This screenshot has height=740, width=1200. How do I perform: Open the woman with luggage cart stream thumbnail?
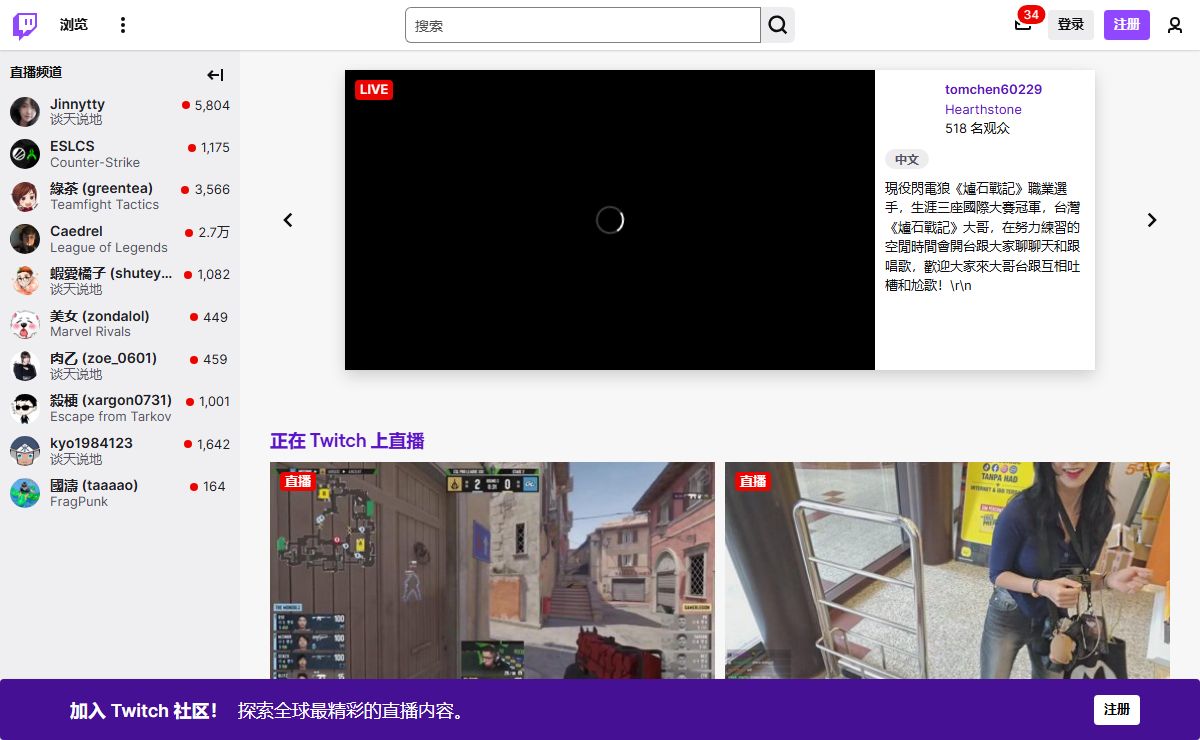point(947,570)
